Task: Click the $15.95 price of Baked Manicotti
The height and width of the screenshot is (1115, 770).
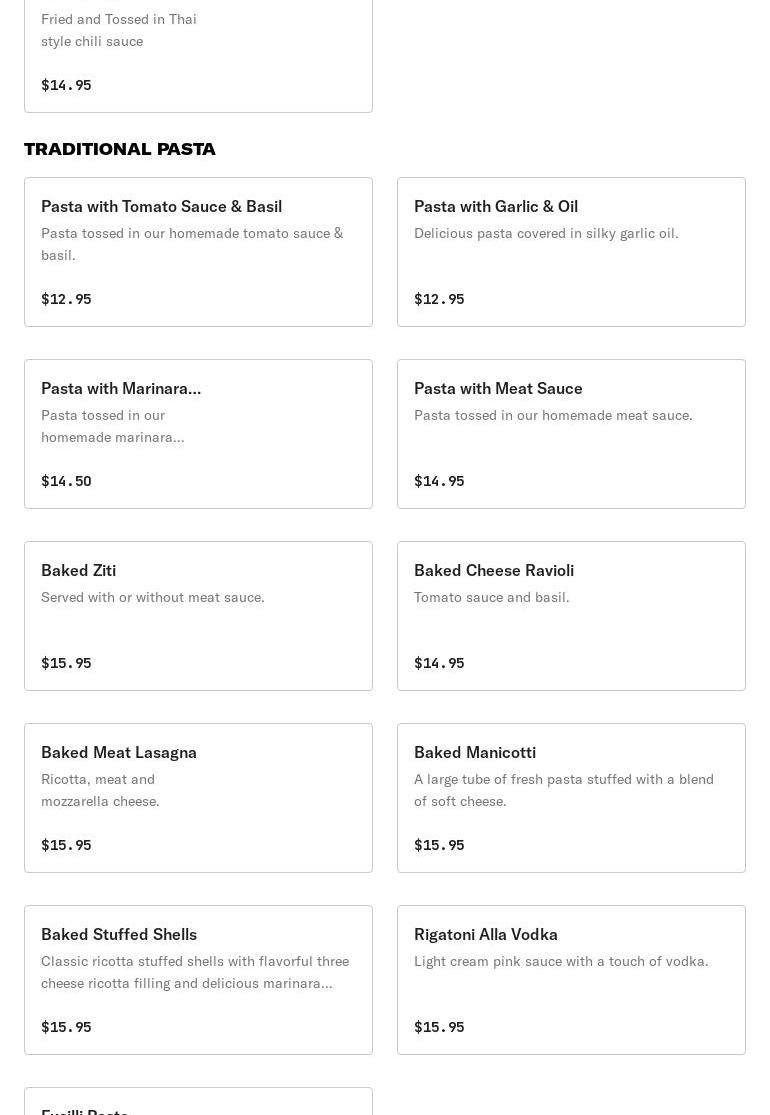Action: (x=439, y=845)
